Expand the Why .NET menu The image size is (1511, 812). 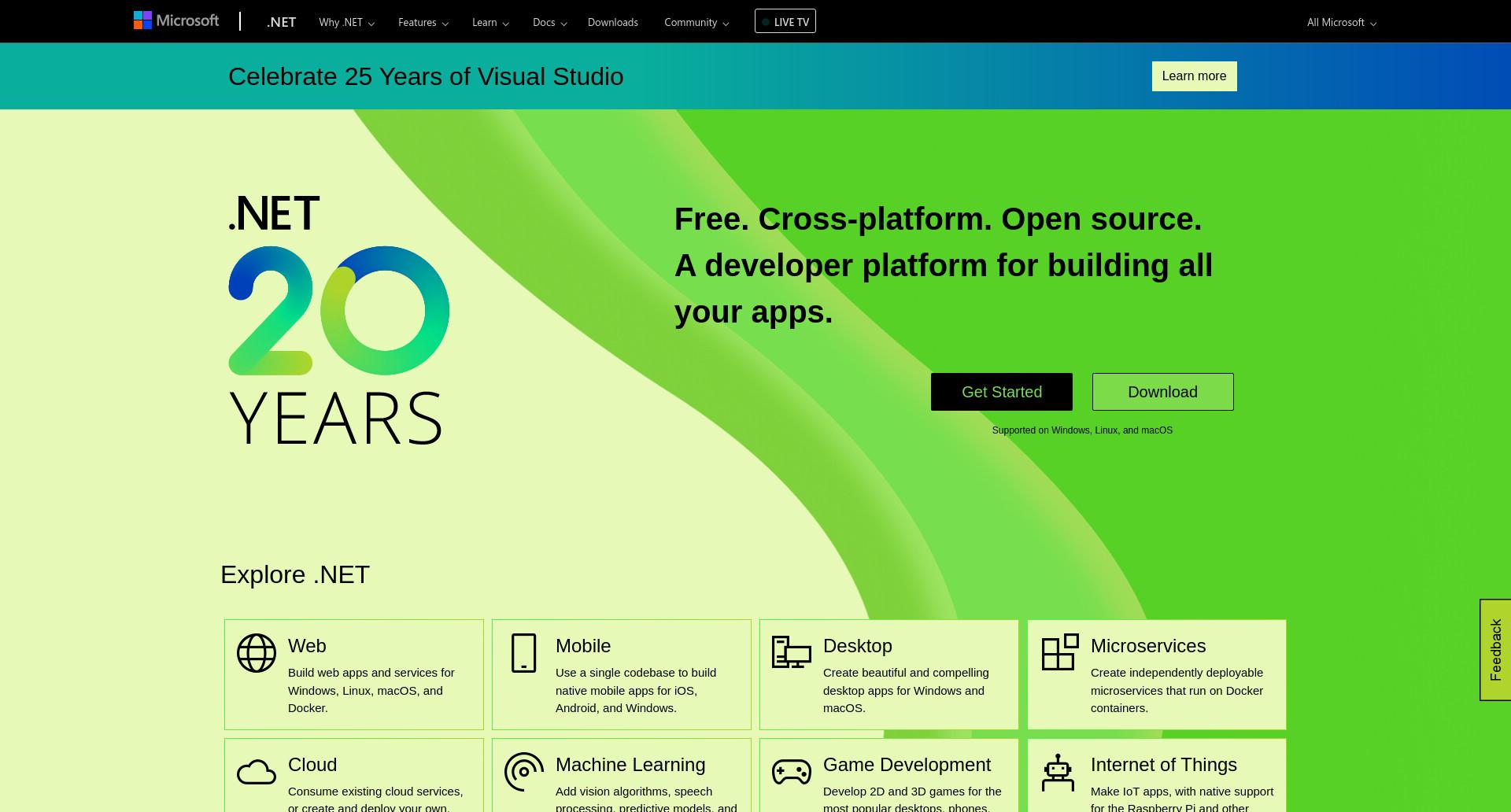tap(346, 22)
